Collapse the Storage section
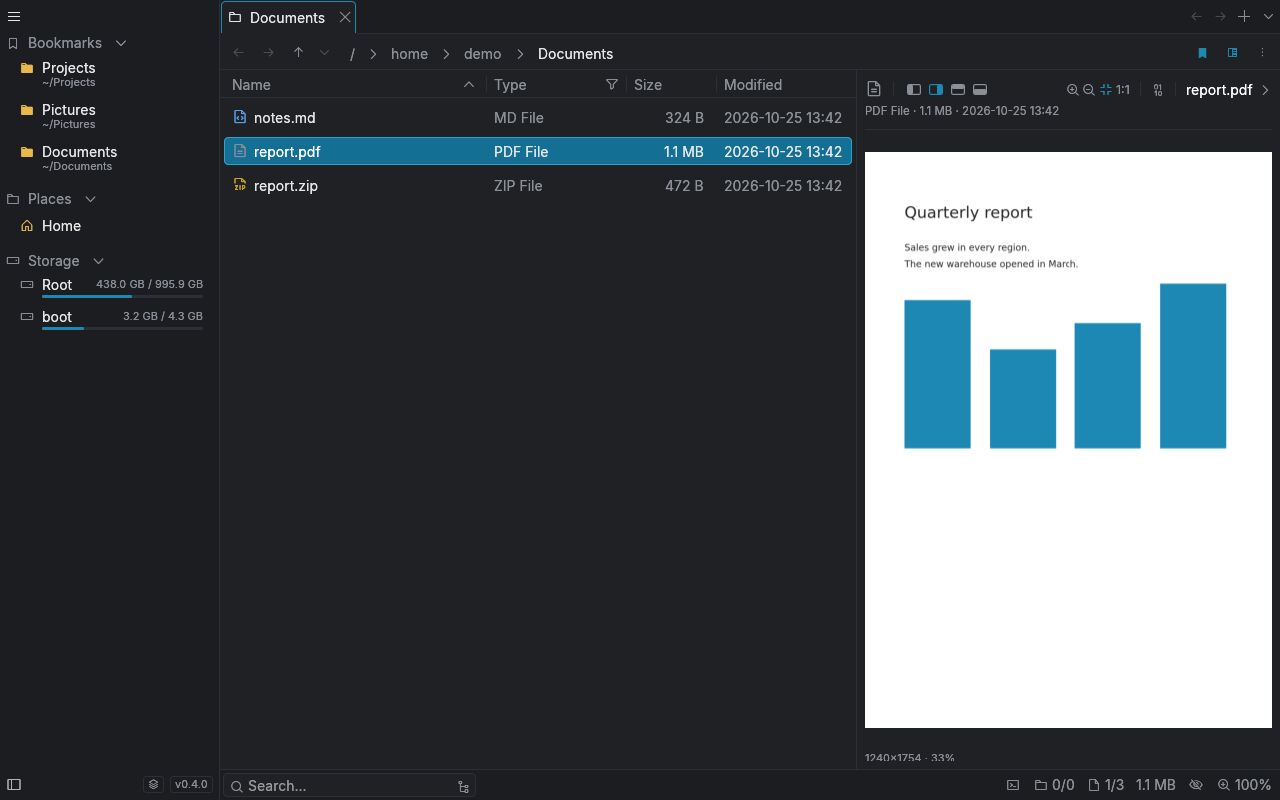This screenshot has width=1280, height=800. [98, 261]
